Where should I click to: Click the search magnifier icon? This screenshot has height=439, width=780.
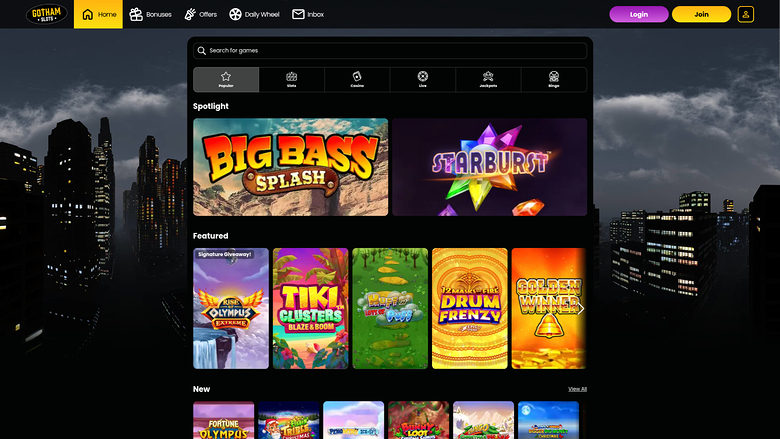pos(201,51)
